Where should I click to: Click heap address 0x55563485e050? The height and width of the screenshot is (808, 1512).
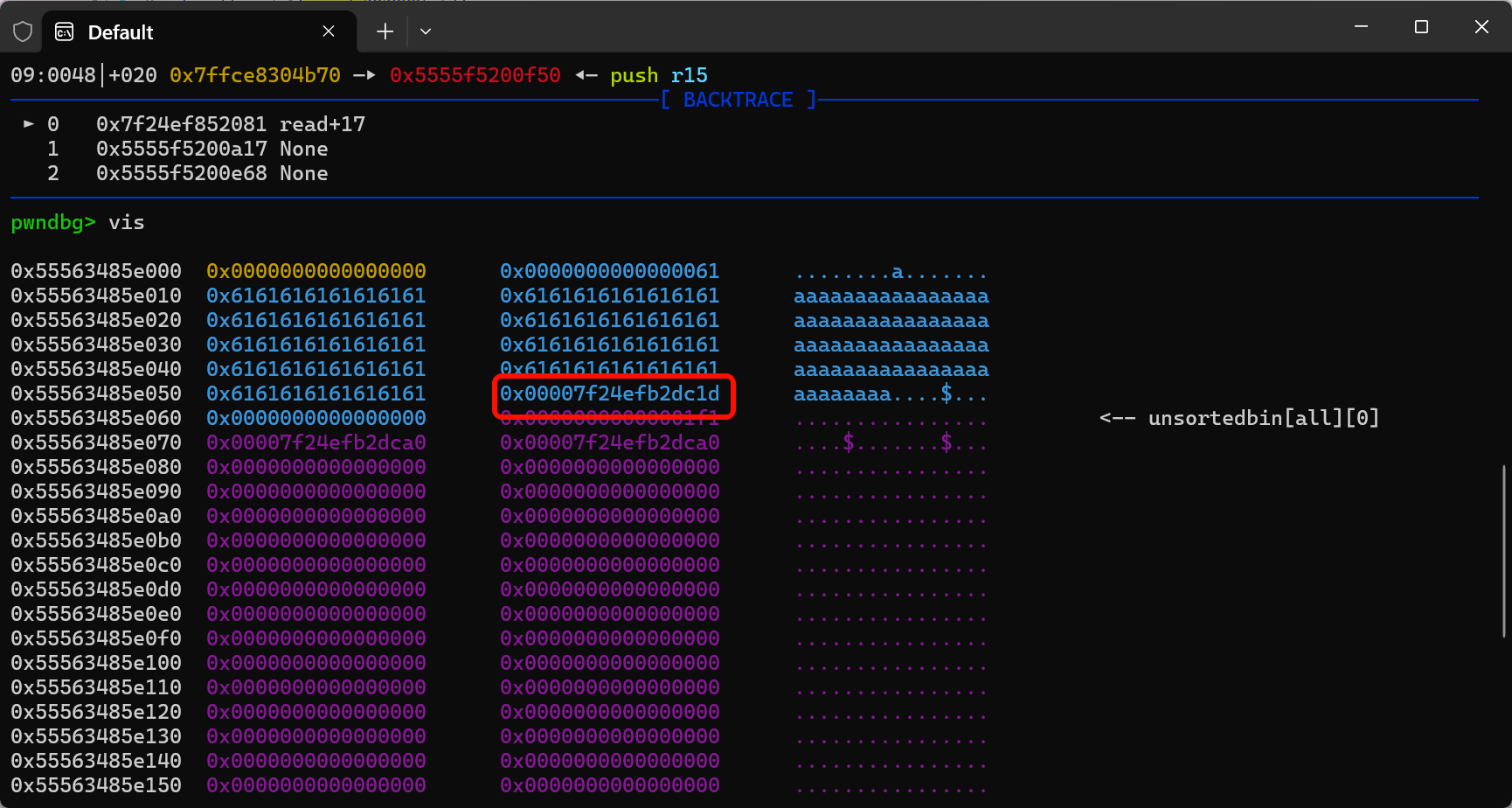(x=96, y=394)
